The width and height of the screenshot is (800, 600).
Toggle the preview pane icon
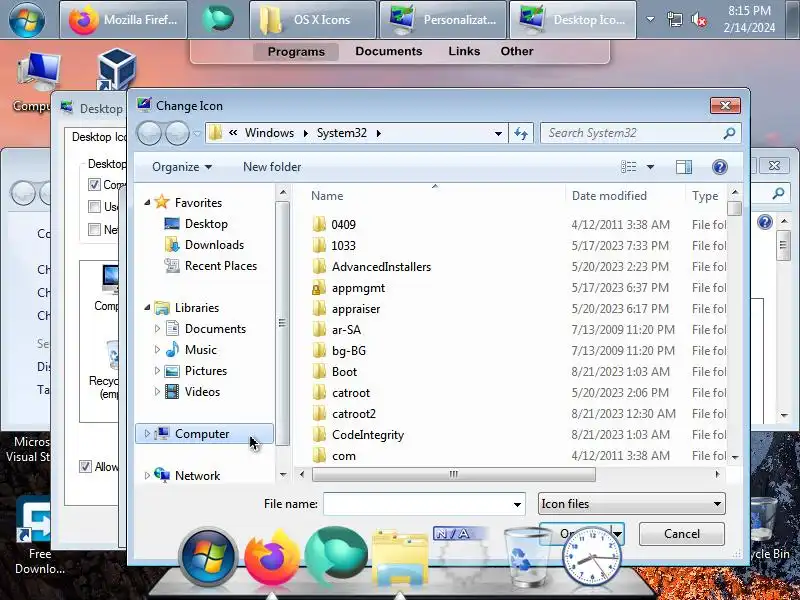pyautogui.click(x=684, y=167)
